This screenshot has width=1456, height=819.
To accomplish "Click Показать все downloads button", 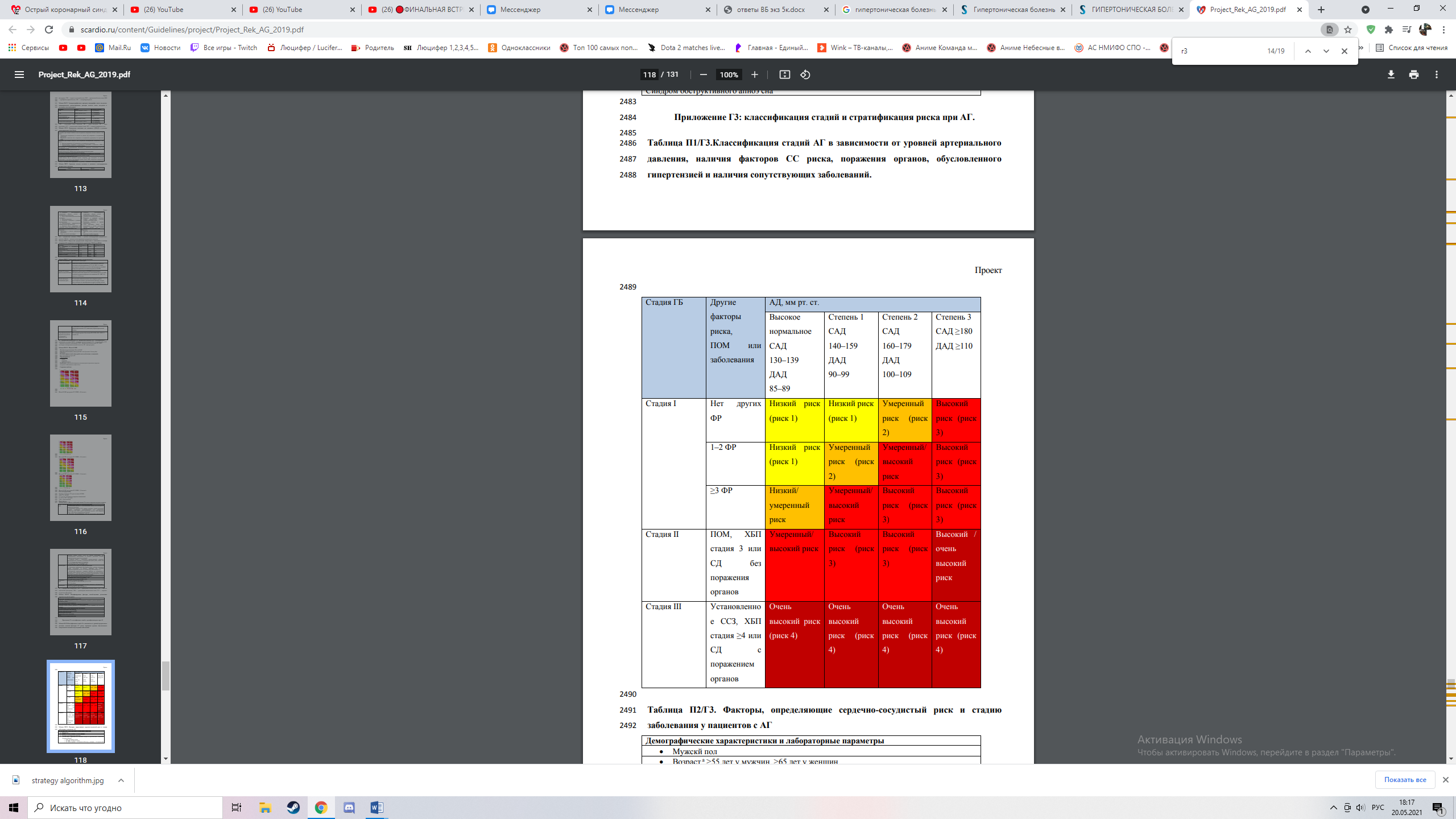I will [1405, 780].
